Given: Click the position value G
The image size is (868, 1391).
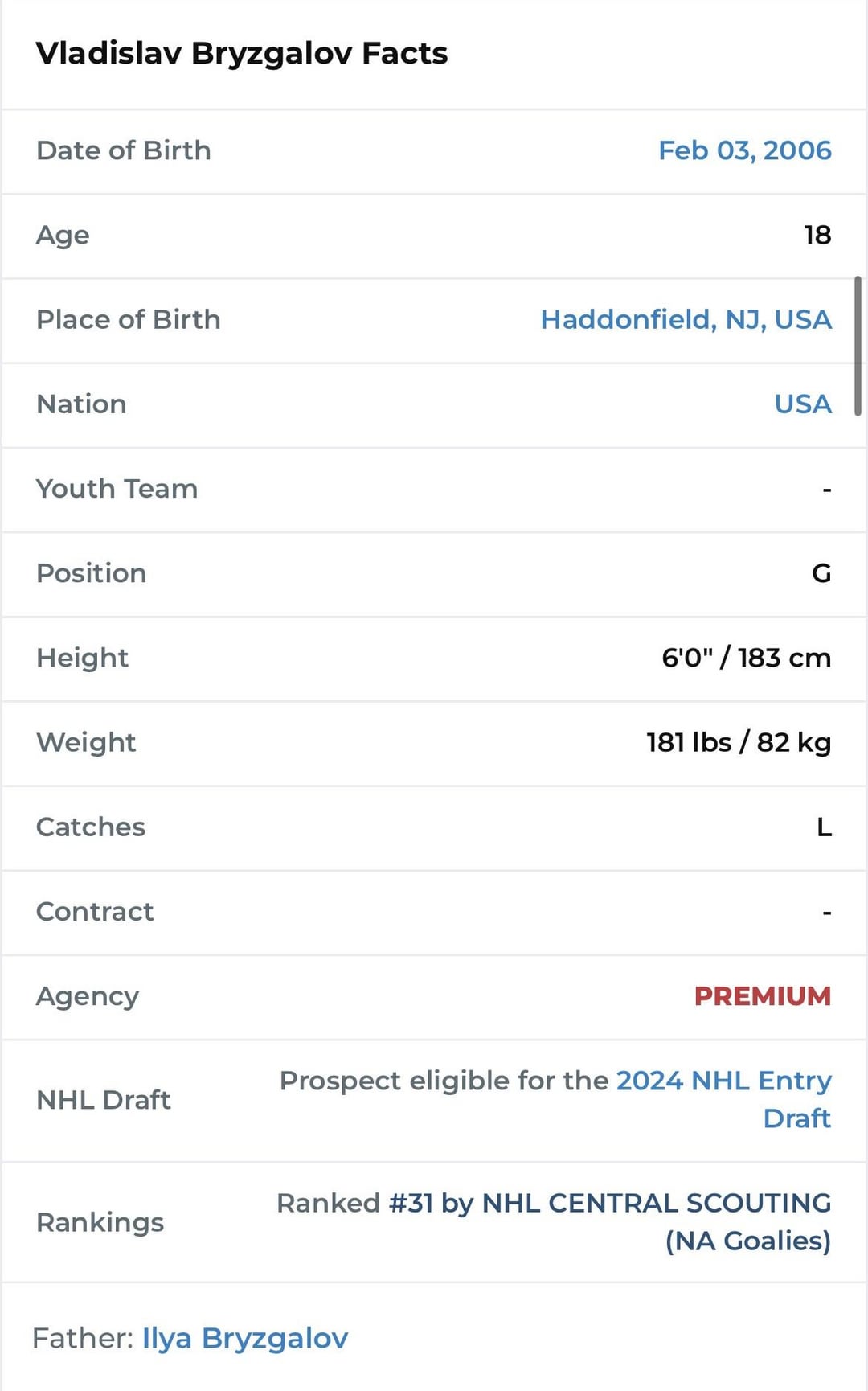Looking at the screenshot, I should (x=821, y=573).
